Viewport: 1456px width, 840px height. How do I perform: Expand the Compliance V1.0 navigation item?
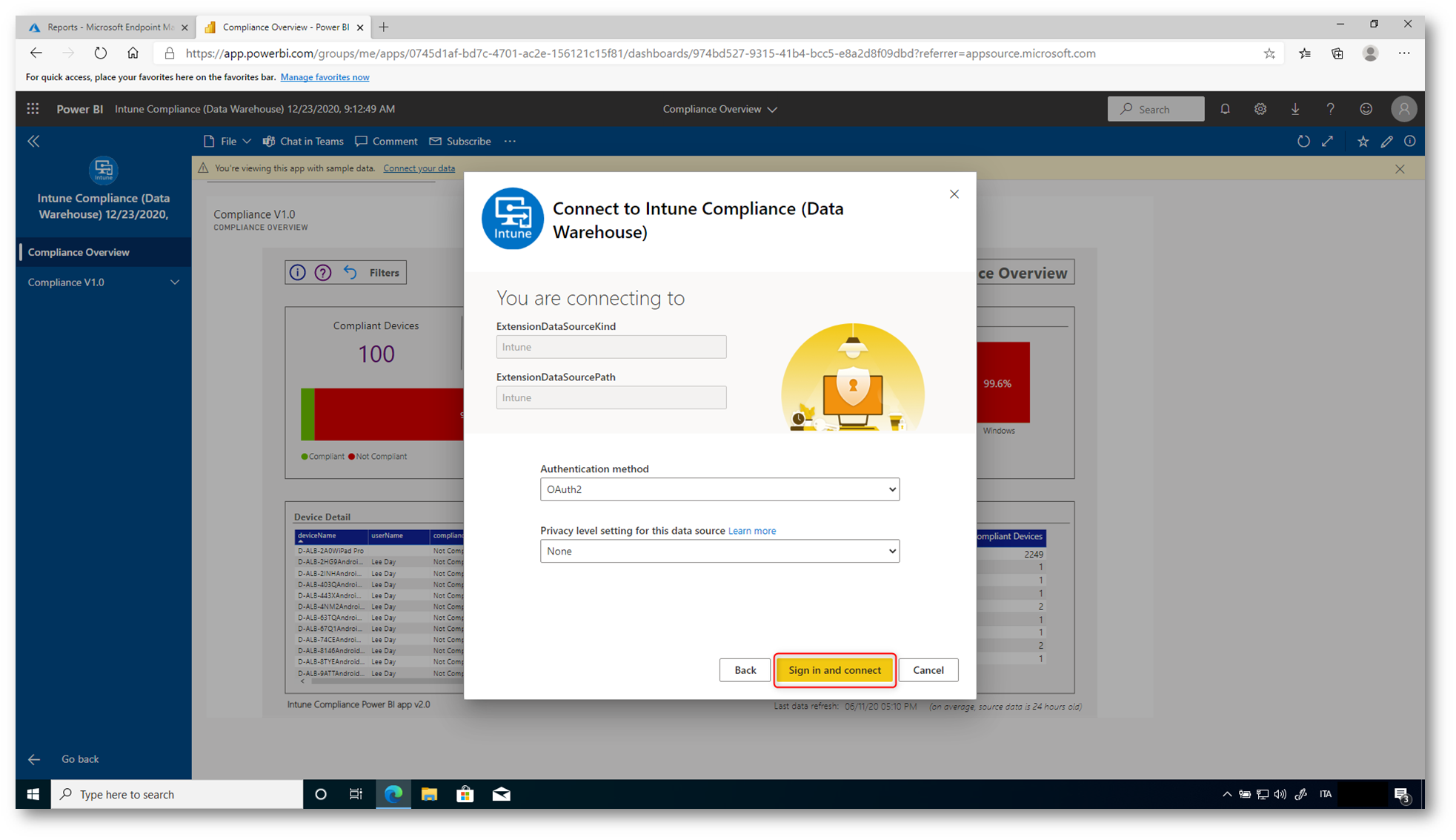[x=174, y=282]
